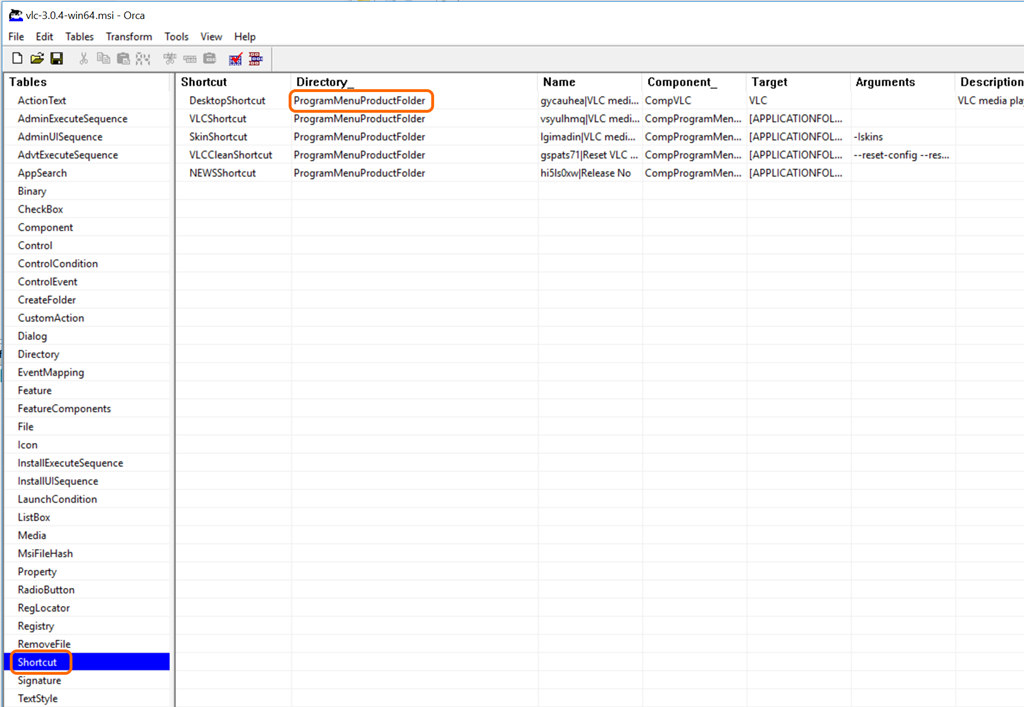This screenshot has width=1024, height=707.
Task: Click the Open folder toolbar icon
Action: tap(37, 59)
